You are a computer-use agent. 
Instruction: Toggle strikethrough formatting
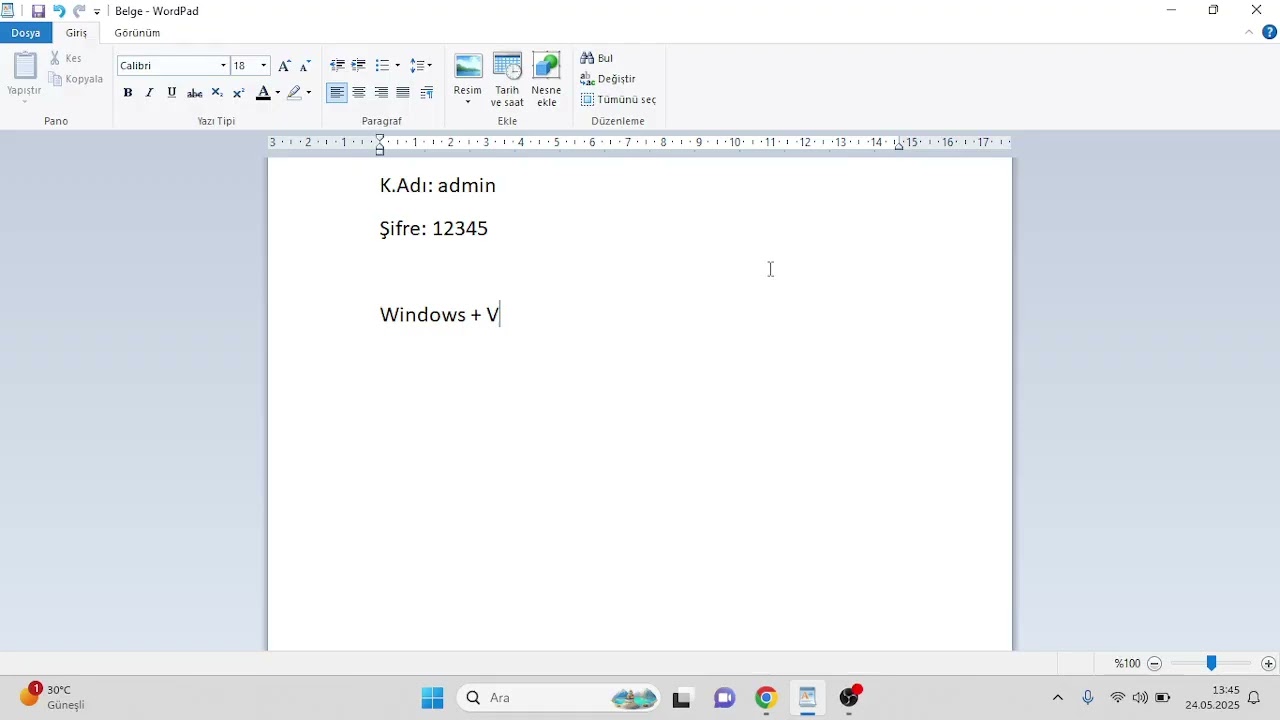[194, 93]
